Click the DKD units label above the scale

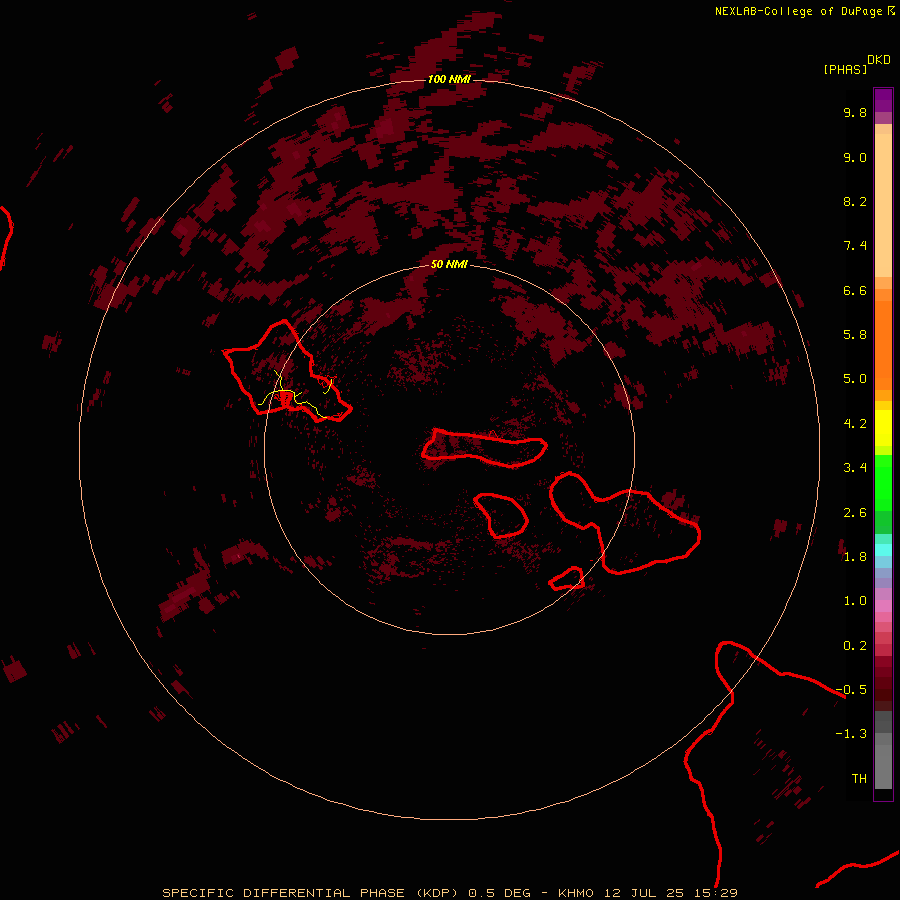[879, 60]
